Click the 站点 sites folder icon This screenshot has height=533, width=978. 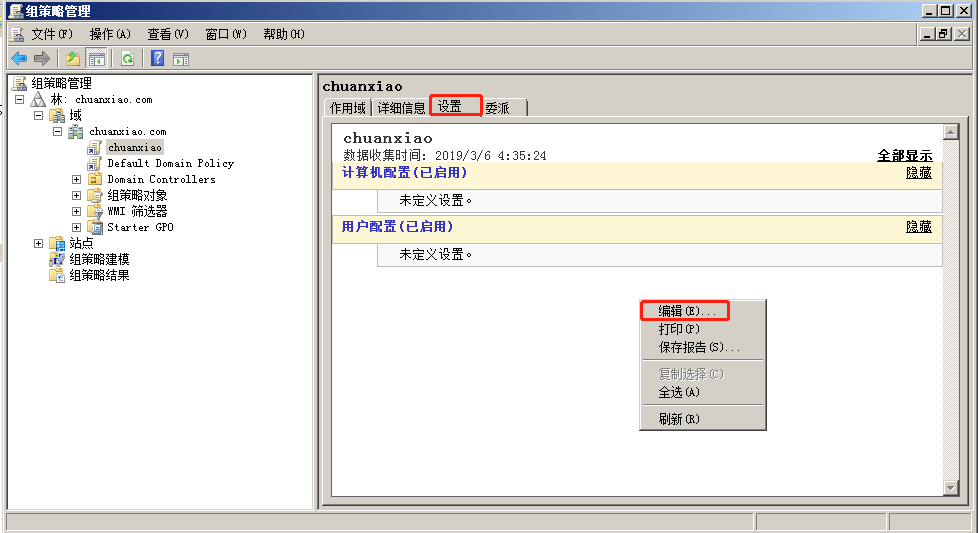57,243
